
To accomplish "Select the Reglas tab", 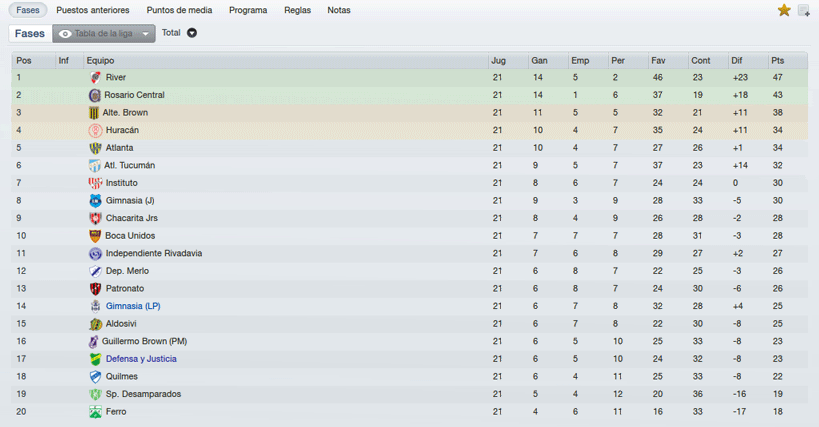I will (x=297, y=10).
